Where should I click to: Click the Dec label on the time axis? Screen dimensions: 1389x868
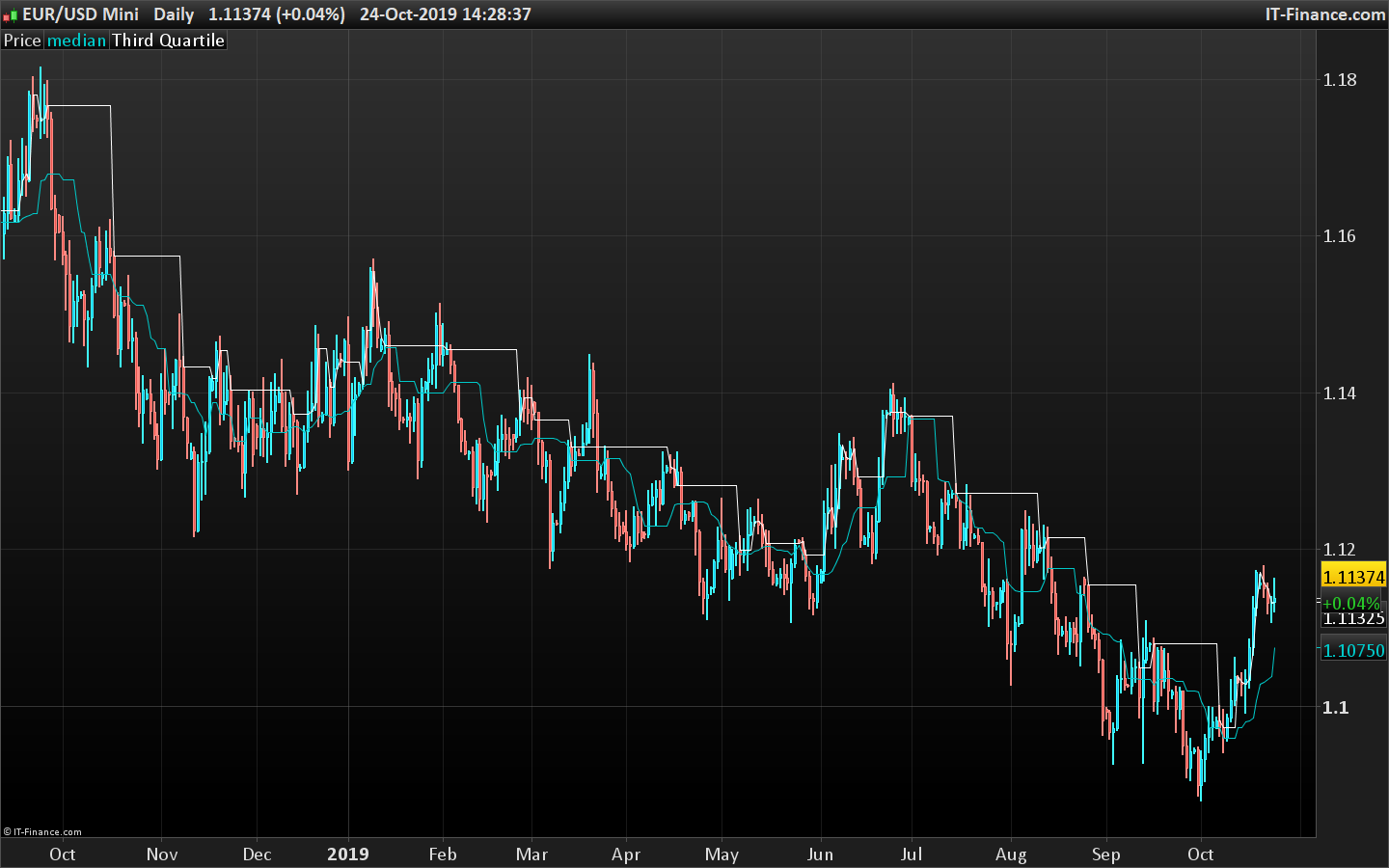(x=258, y=854)
